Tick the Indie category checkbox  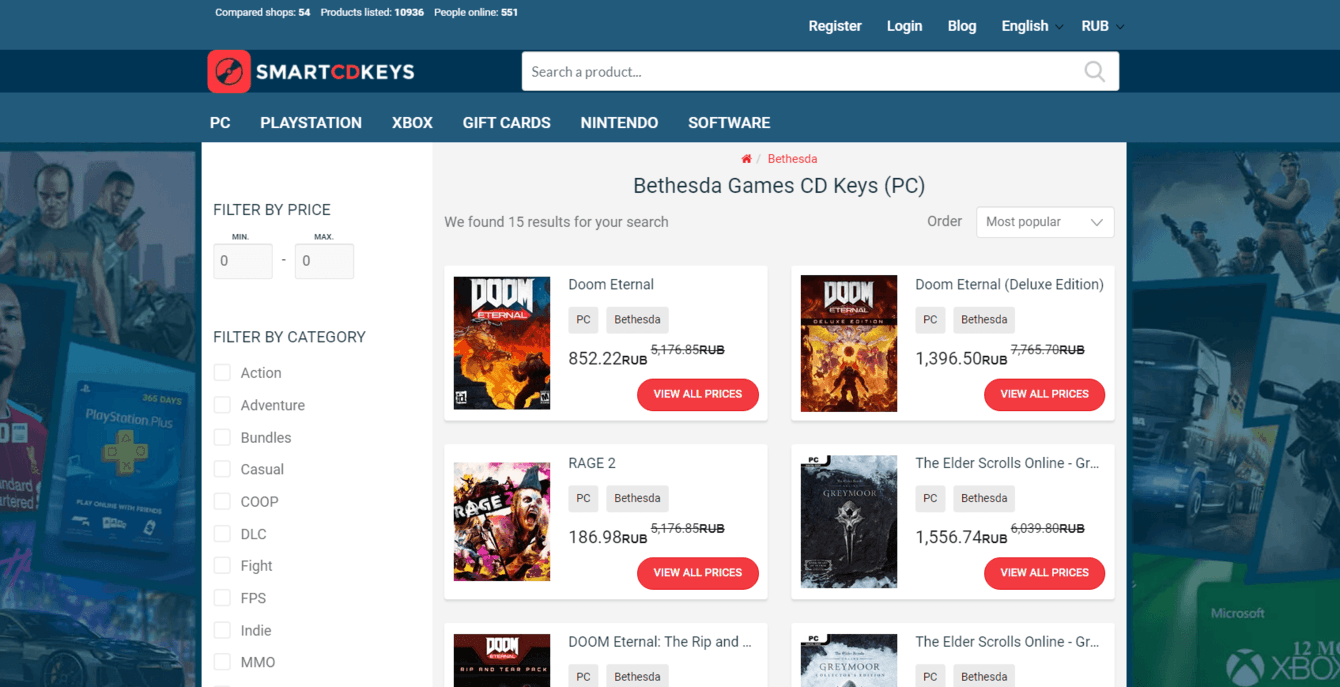[222, 631]
